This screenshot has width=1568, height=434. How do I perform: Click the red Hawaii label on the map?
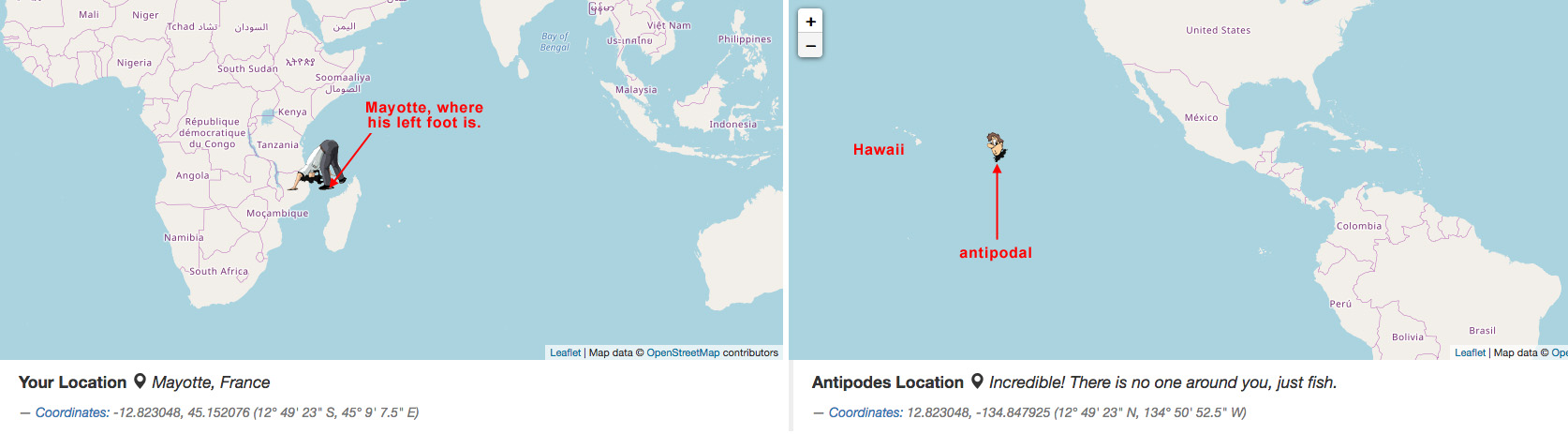(x=879, y=150)
